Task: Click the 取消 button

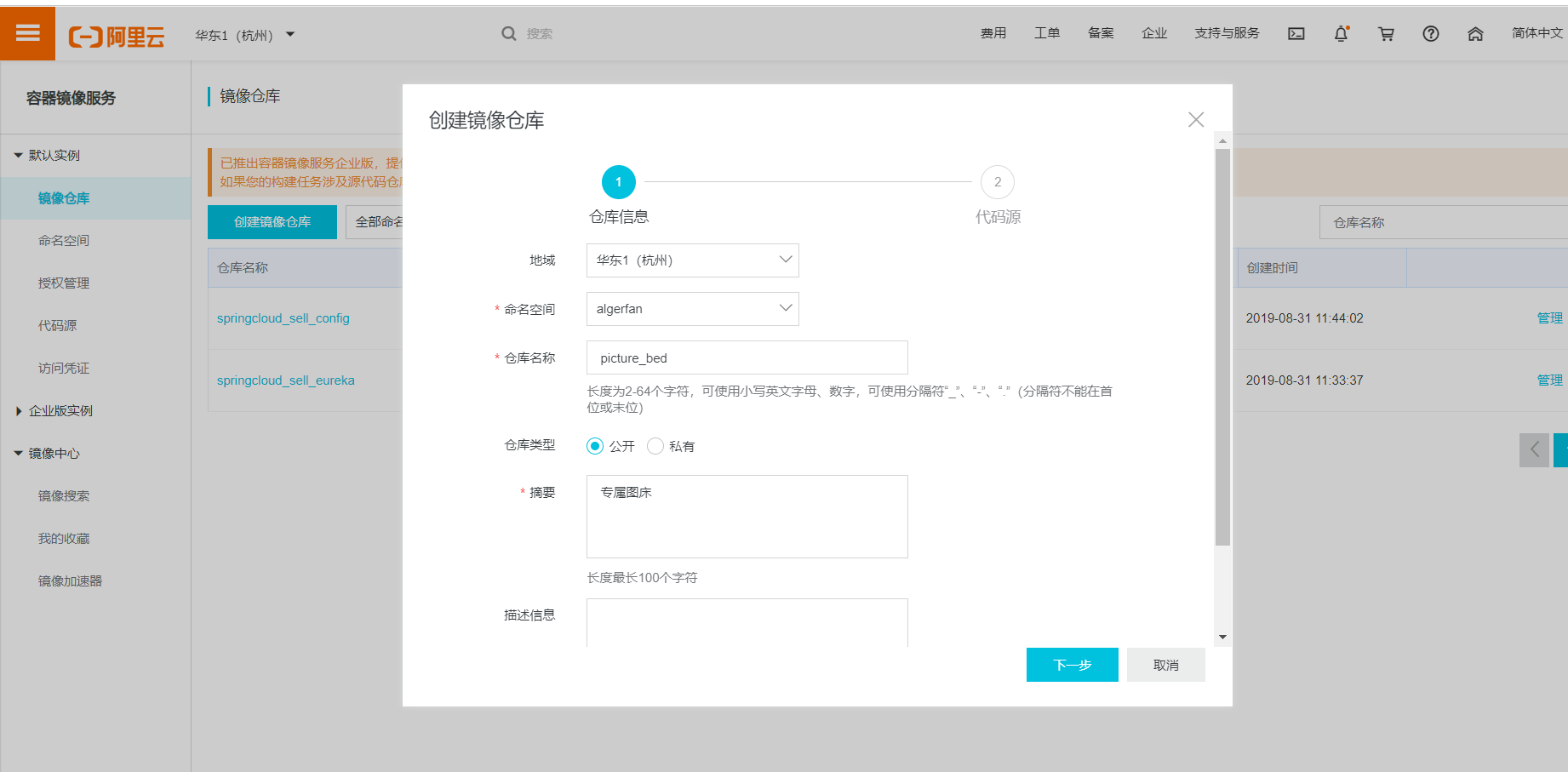Action: [1166, 665]
